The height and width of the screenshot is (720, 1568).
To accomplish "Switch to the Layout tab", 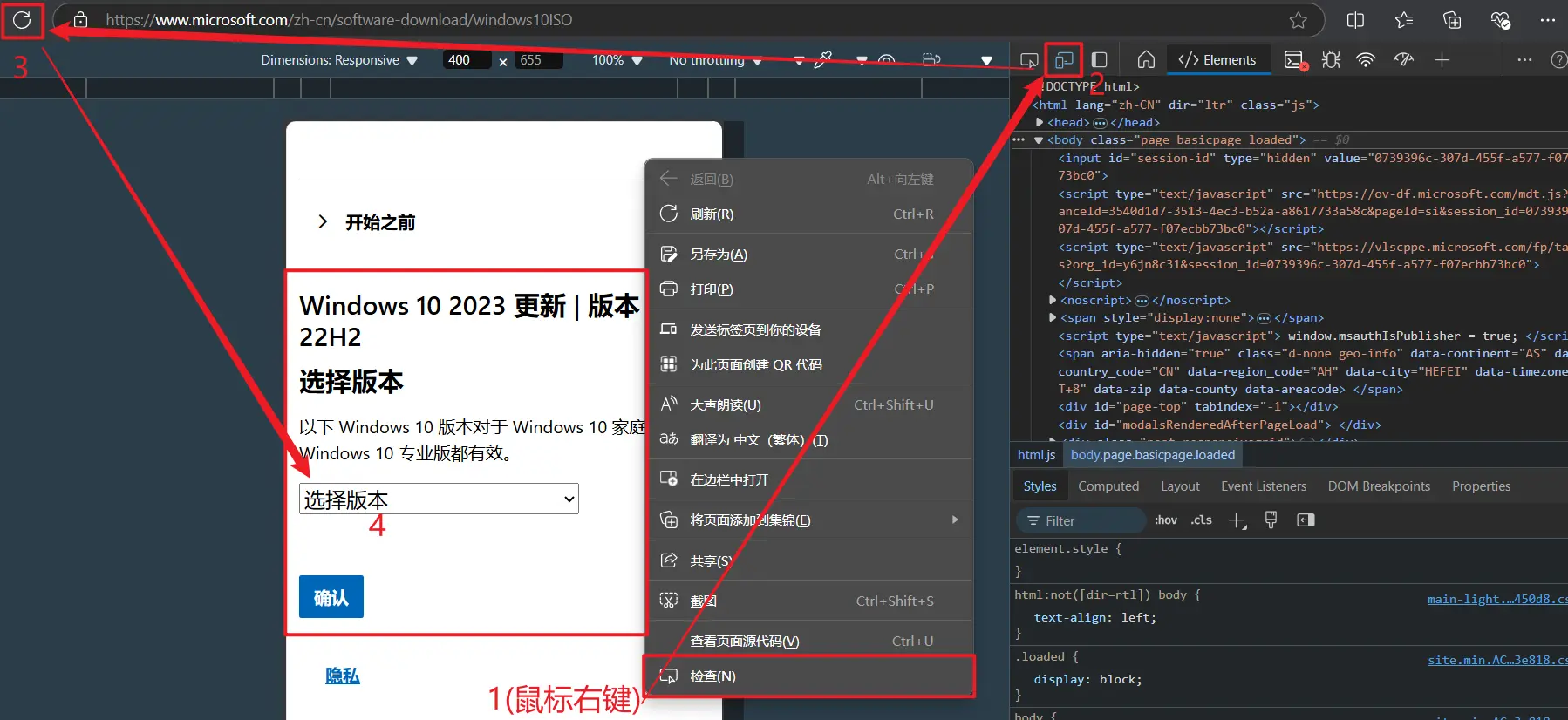I will pos(1180,486).
